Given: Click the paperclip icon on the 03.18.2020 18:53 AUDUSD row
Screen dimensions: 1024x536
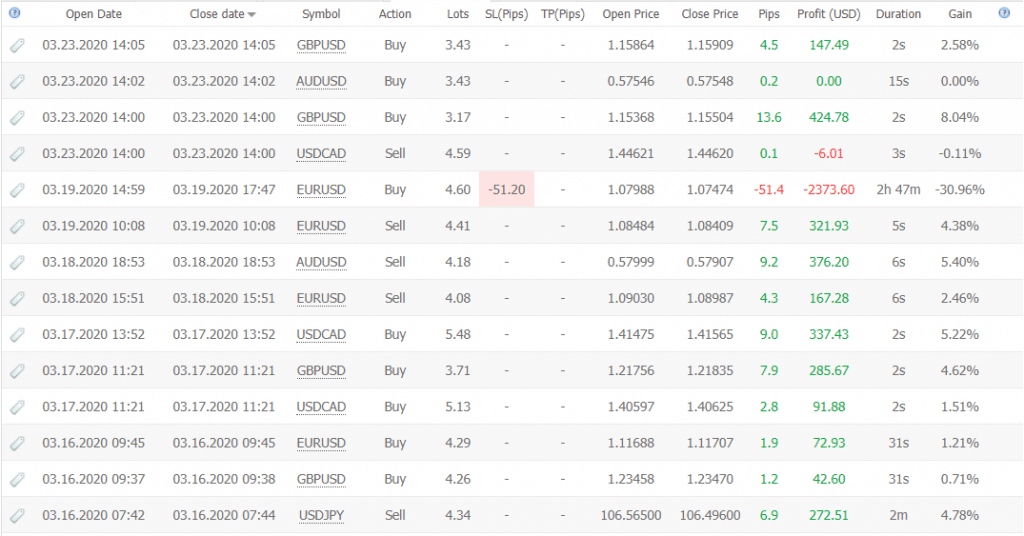Looking at the screenshot, I should point(16,262).
